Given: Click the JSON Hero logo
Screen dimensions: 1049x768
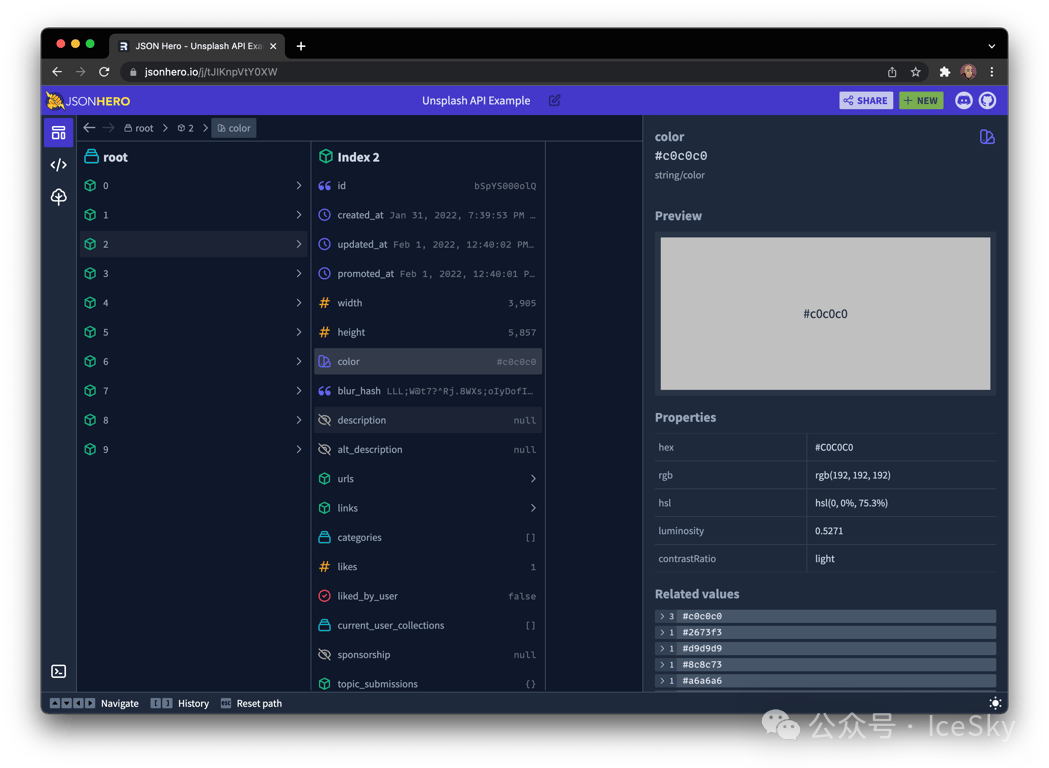Looking at the screenshot, I should click(x=88, y=101).
